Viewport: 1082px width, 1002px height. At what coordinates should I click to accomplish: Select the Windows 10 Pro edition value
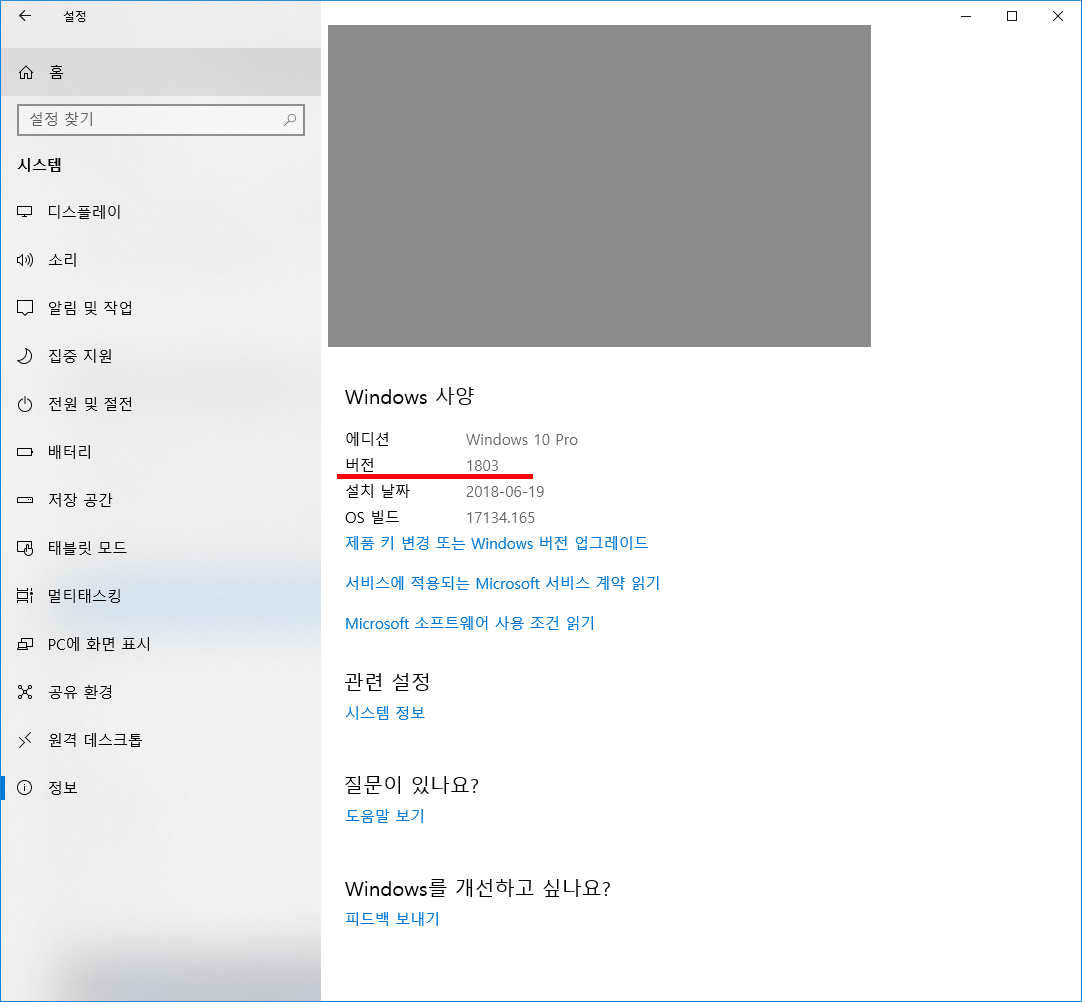pyautogui.click(x=522, y=440)
